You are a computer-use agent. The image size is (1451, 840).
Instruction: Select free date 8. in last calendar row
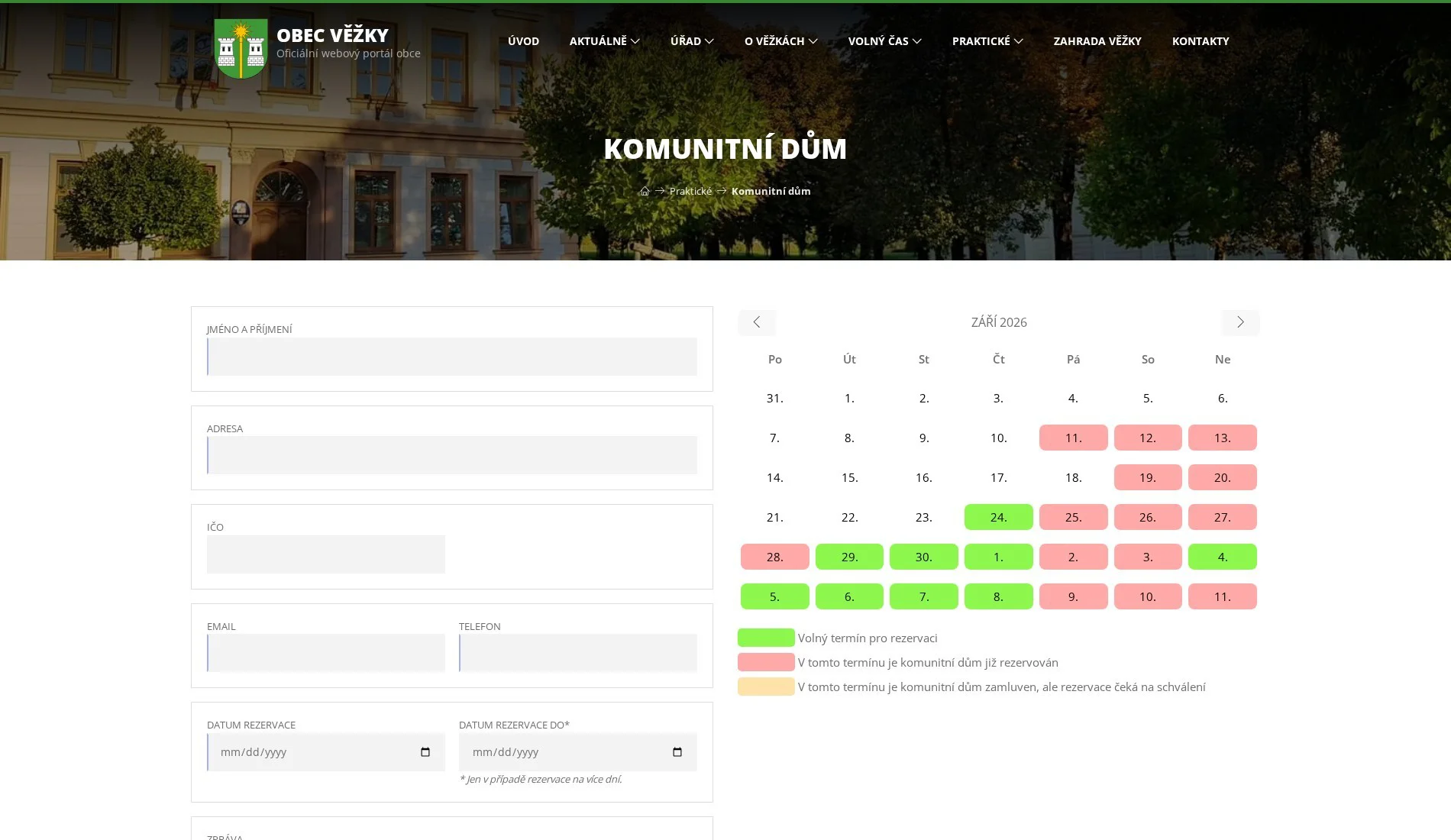[x=998, y=596]
